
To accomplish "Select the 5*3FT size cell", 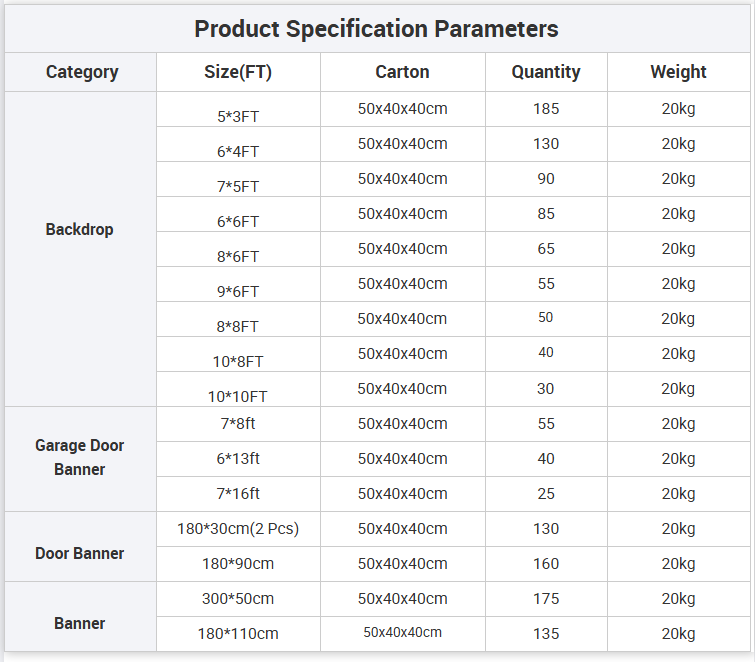I will (238, 116).
